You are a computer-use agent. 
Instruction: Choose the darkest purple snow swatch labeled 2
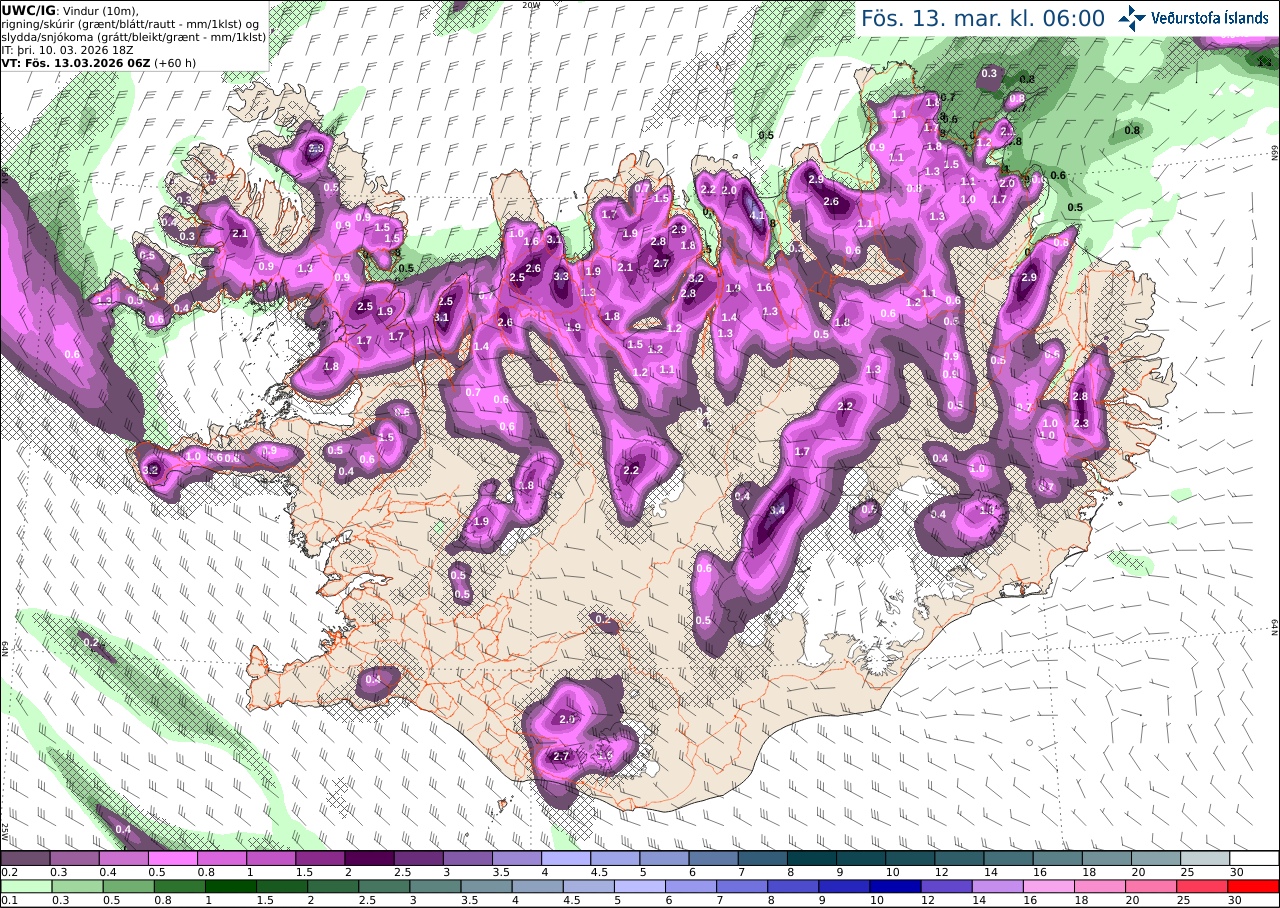tap(369, 858)
